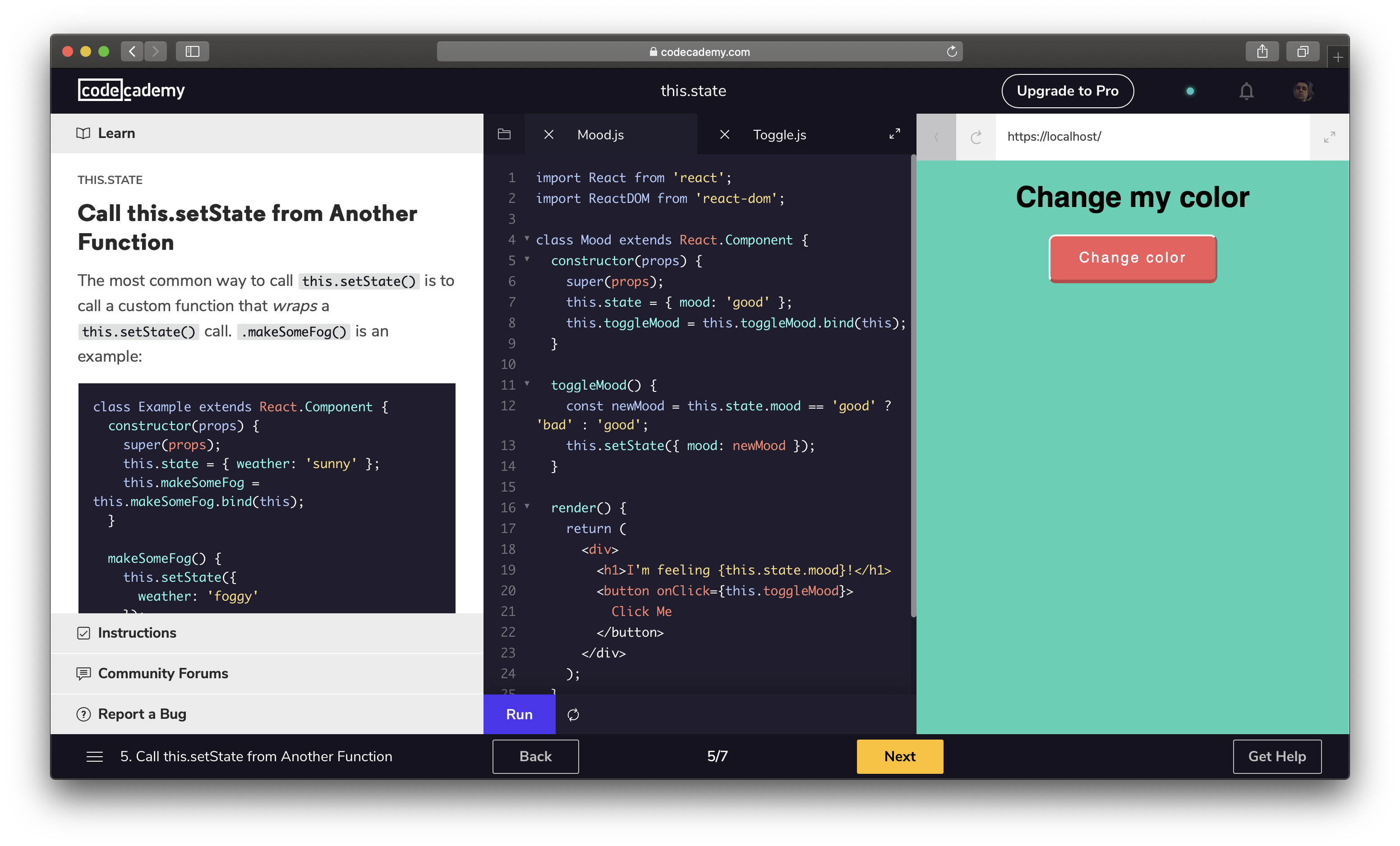The height and width of the screenshot is (846, 1400).
Task: Collapse the toggleMood function fold arrow
Action: (527, 383)
